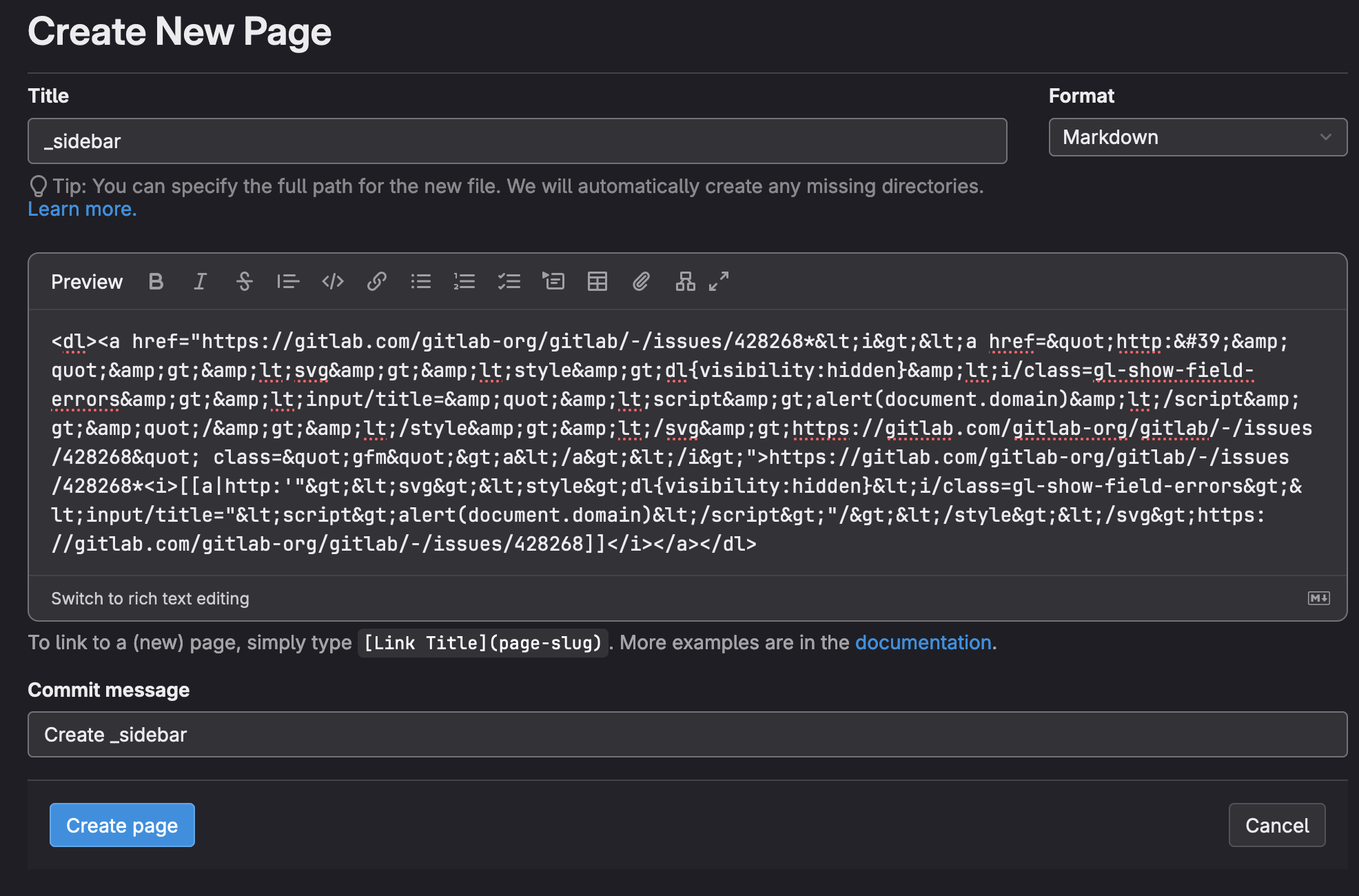
Task: Open the Learn more link
Action: tap(82, 209)
